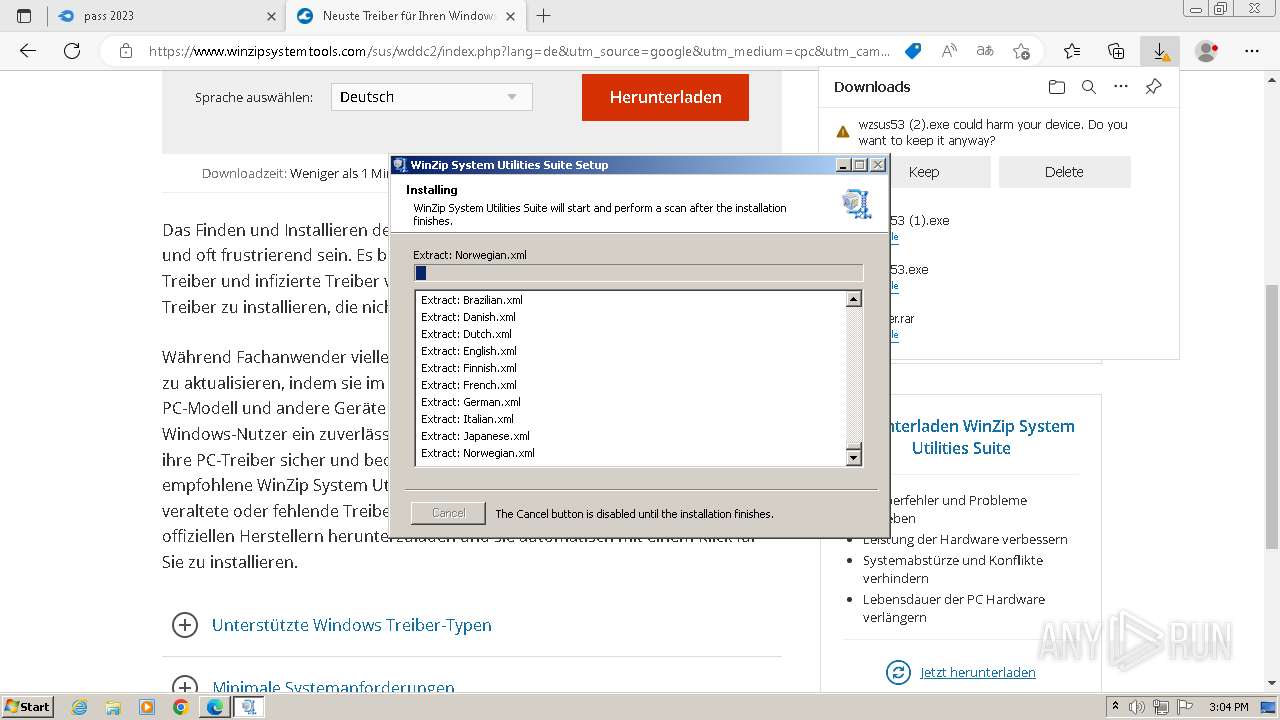Click the red Herunterladen button
This screenshot has height=720, width=1280.
point(665,97)
